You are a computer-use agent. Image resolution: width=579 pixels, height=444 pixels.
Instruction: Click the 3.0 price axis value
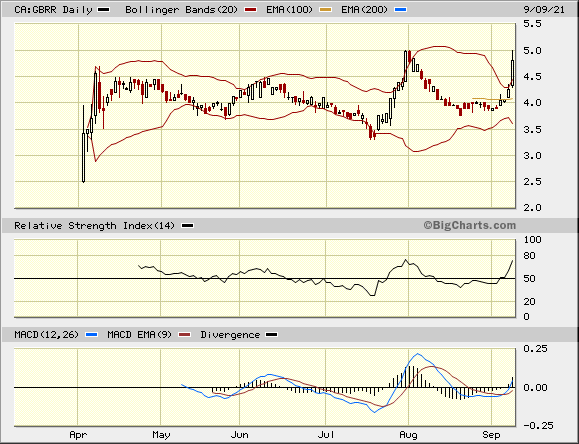pos(532,156)
